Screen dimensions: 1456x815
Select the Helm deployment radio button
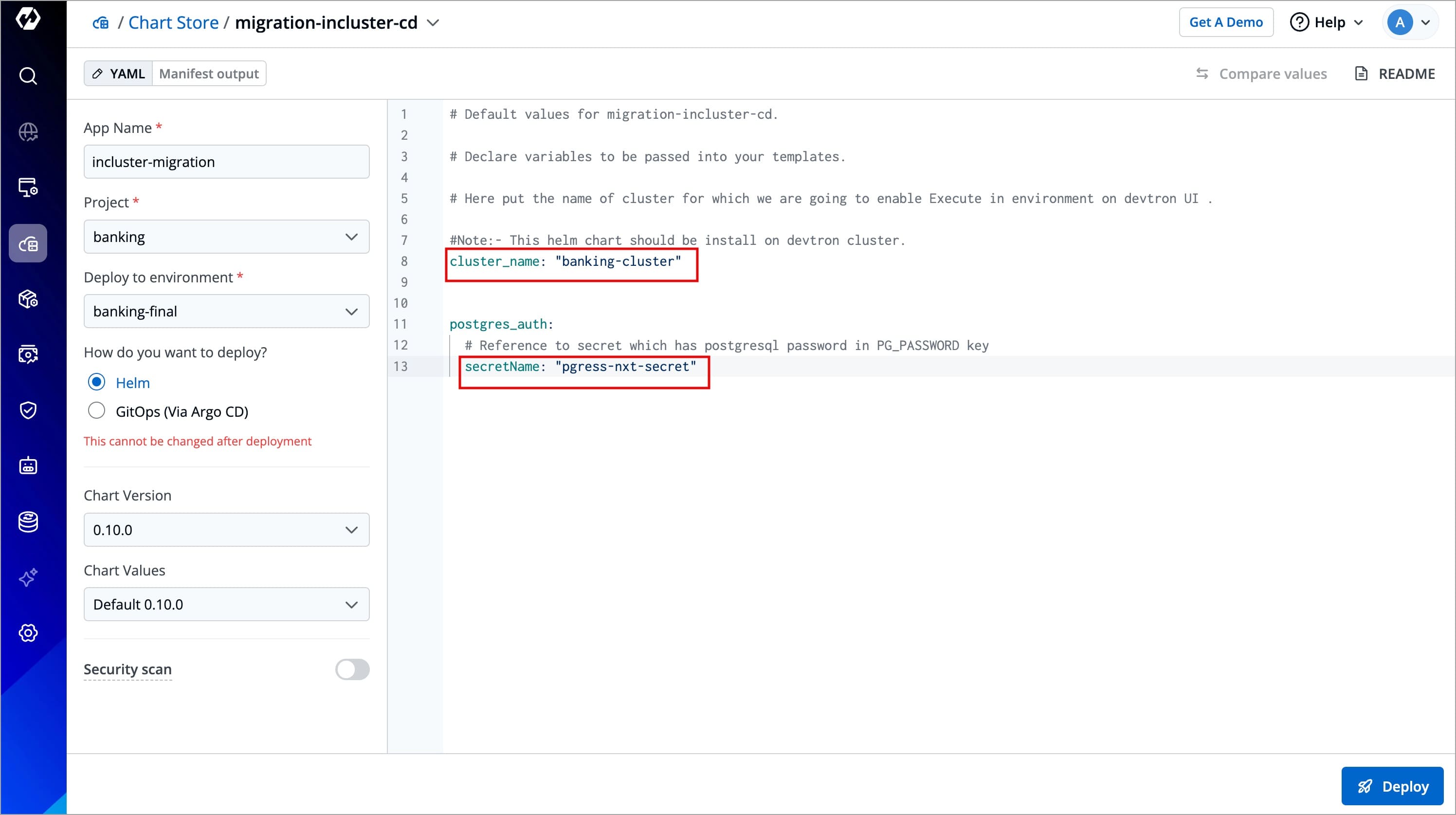97,382
